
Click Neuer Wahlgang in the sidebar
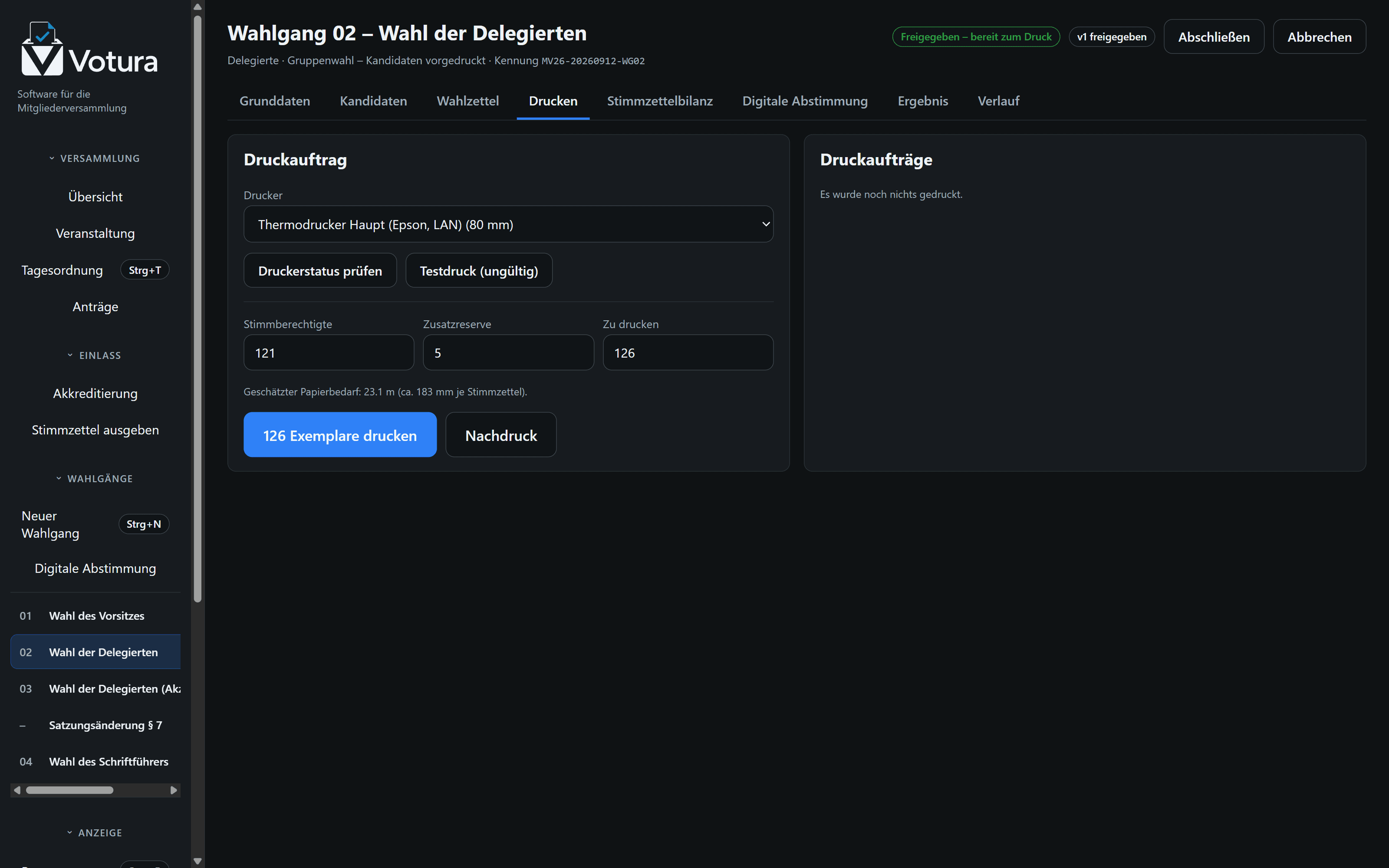coord(95,524)
